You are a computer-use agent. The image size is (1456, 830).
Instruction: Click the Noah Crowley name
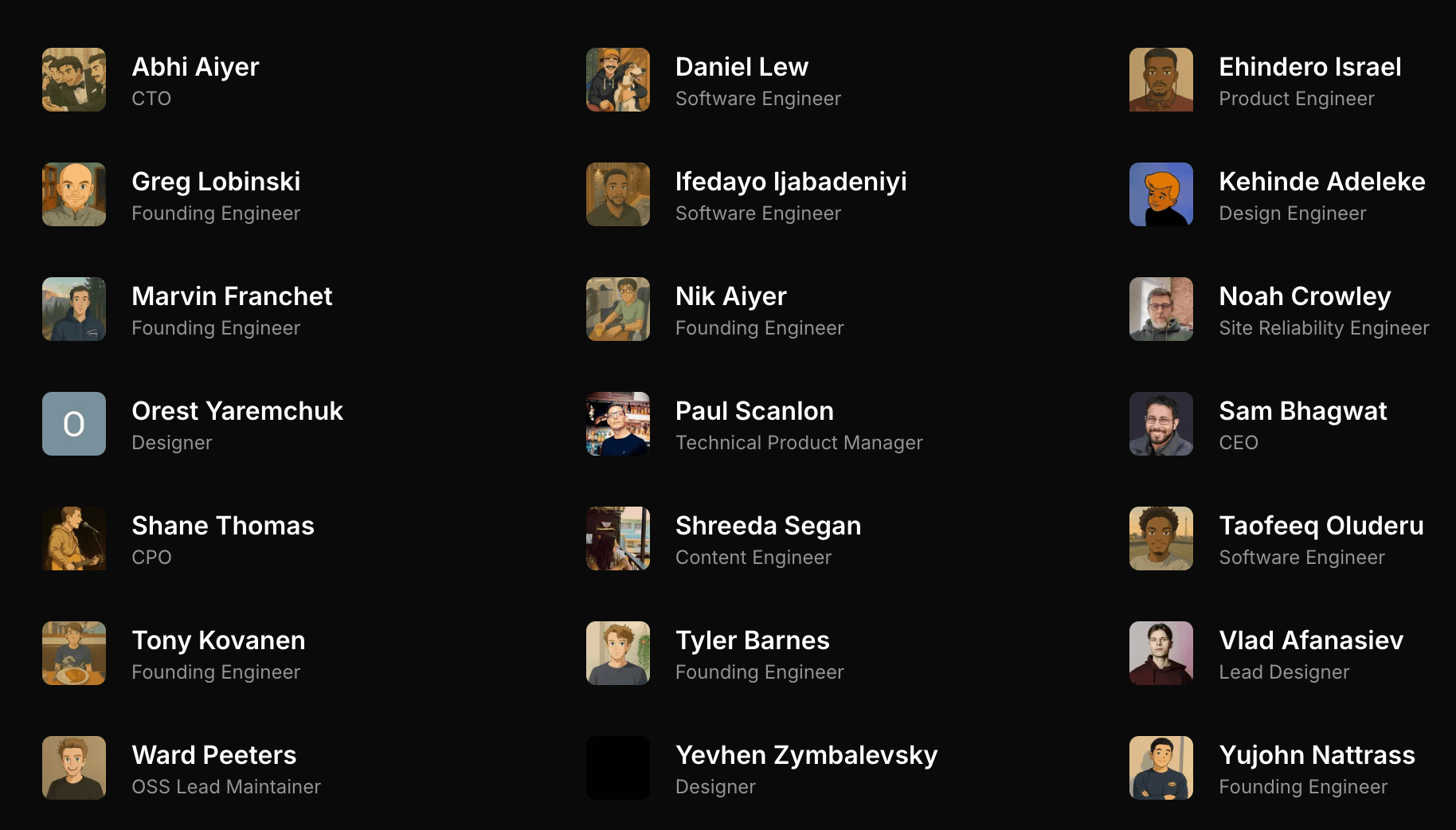pyautogui.click(x=1305, y=296)
